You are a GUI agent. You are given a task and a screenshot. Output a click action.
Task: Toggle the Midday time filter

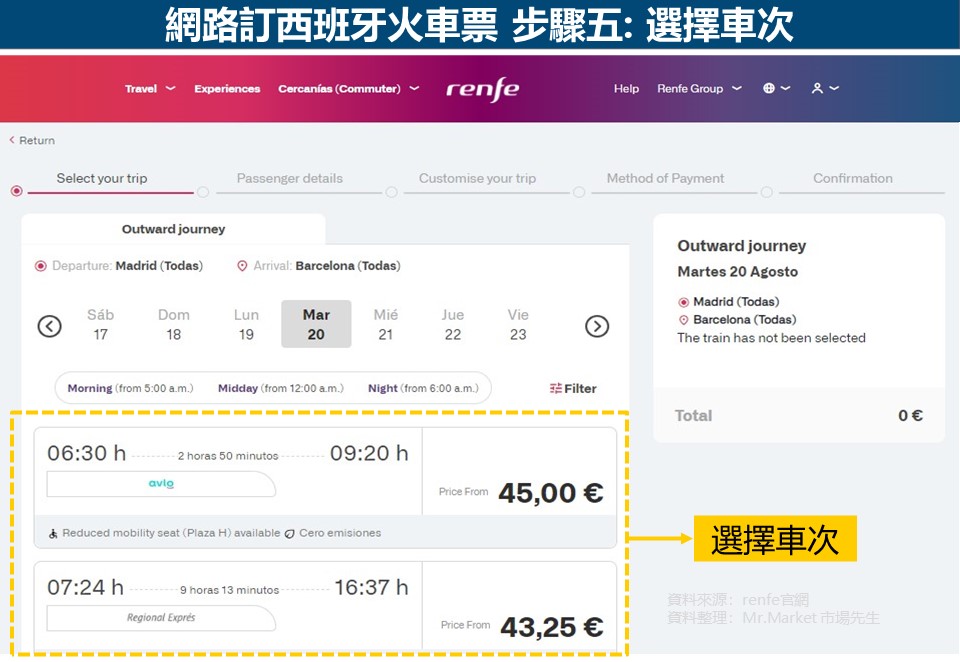tap(280, 389)
